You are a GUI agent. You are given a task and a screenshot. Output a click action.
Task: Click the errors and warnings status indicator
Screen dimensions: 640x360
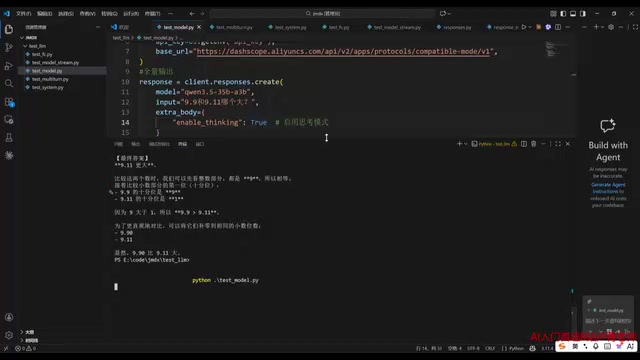pyautogui.click(x=25, y=349)
